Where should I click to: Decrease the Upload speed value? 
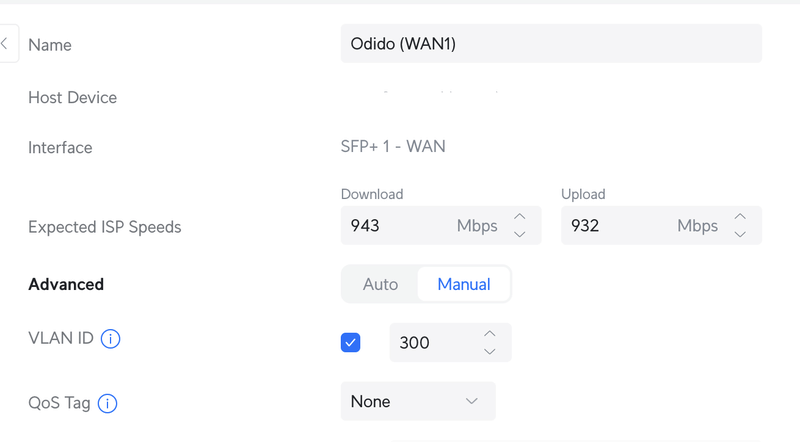(739, 234)
